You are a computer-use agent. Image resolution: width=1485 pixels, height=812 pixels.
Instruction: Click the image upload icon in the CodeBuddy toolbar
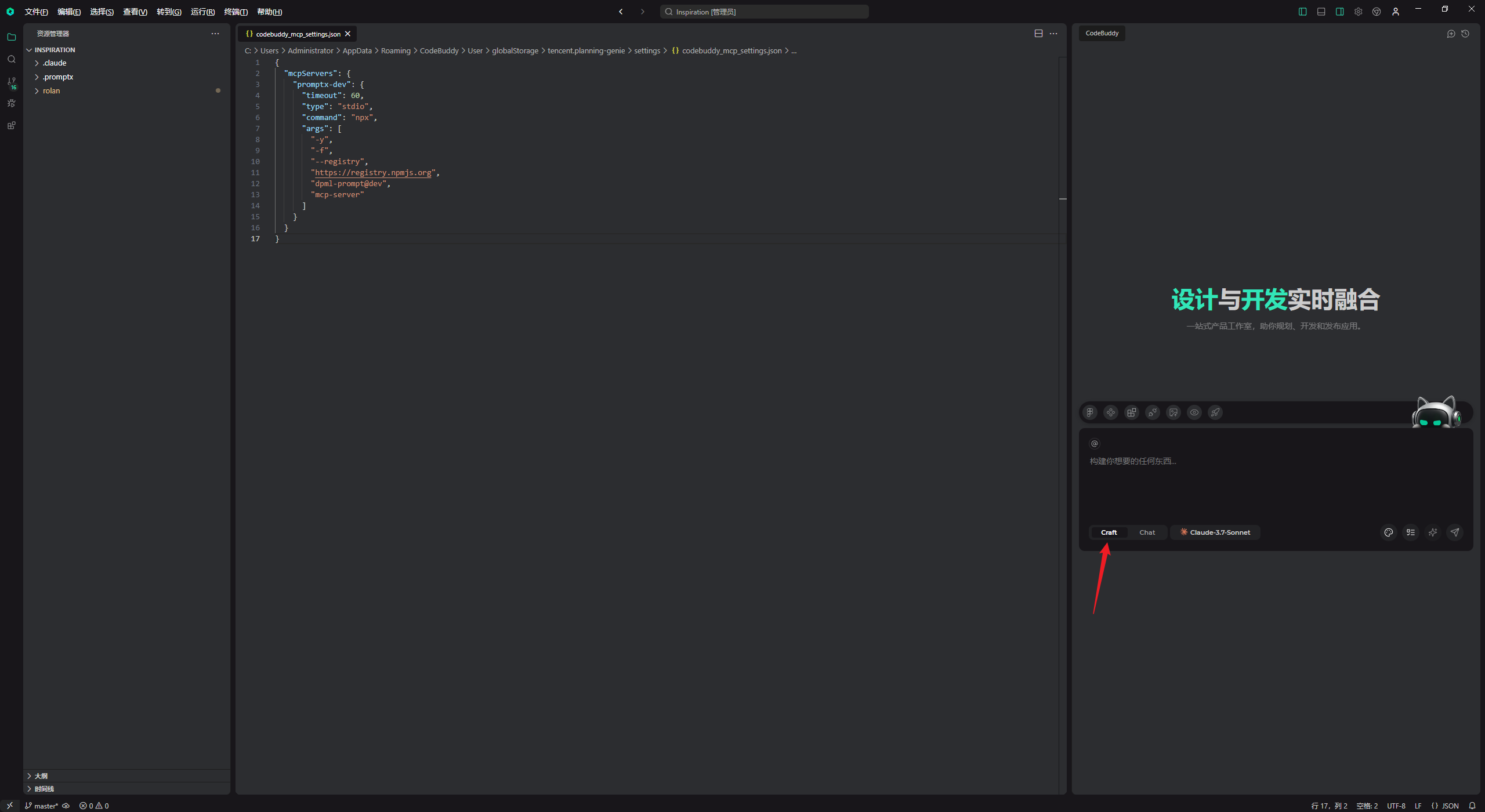pyautogui.click(x=1173, y=412)
